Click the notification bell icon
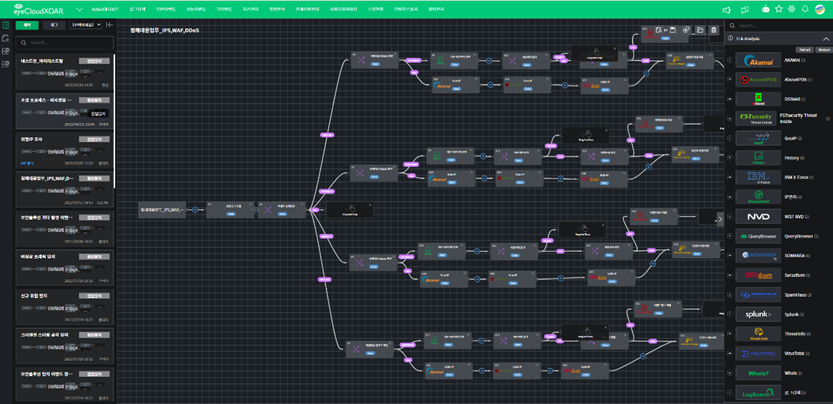This screenshot has height=404, width=833. [x=805, y=9]
